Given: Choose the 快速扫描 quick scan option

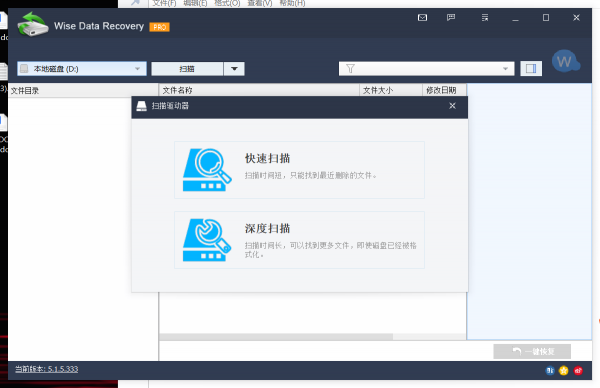Looking at the screenshot, I should click(299, 170).
